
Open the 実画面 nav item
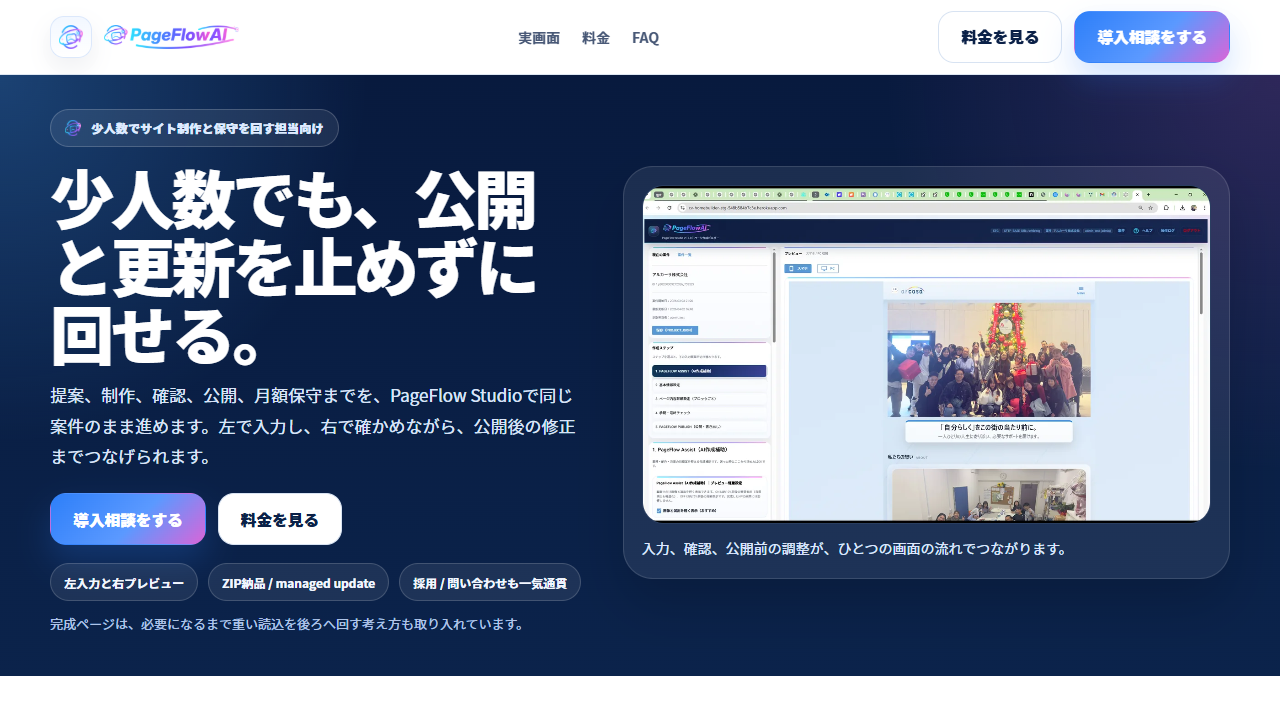[x=539, y=38]
